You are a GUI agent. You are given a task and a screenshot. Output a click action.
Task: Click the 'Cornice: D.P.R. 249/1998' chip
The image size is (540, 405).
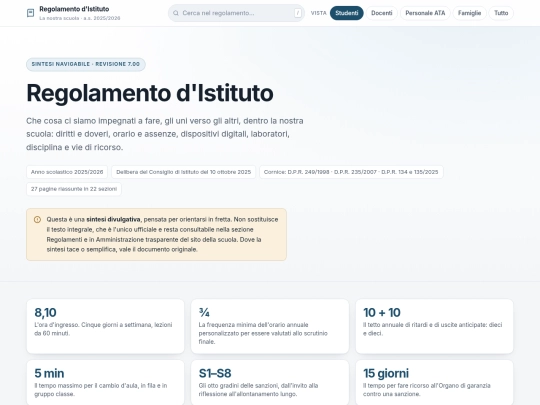(351, 172)
